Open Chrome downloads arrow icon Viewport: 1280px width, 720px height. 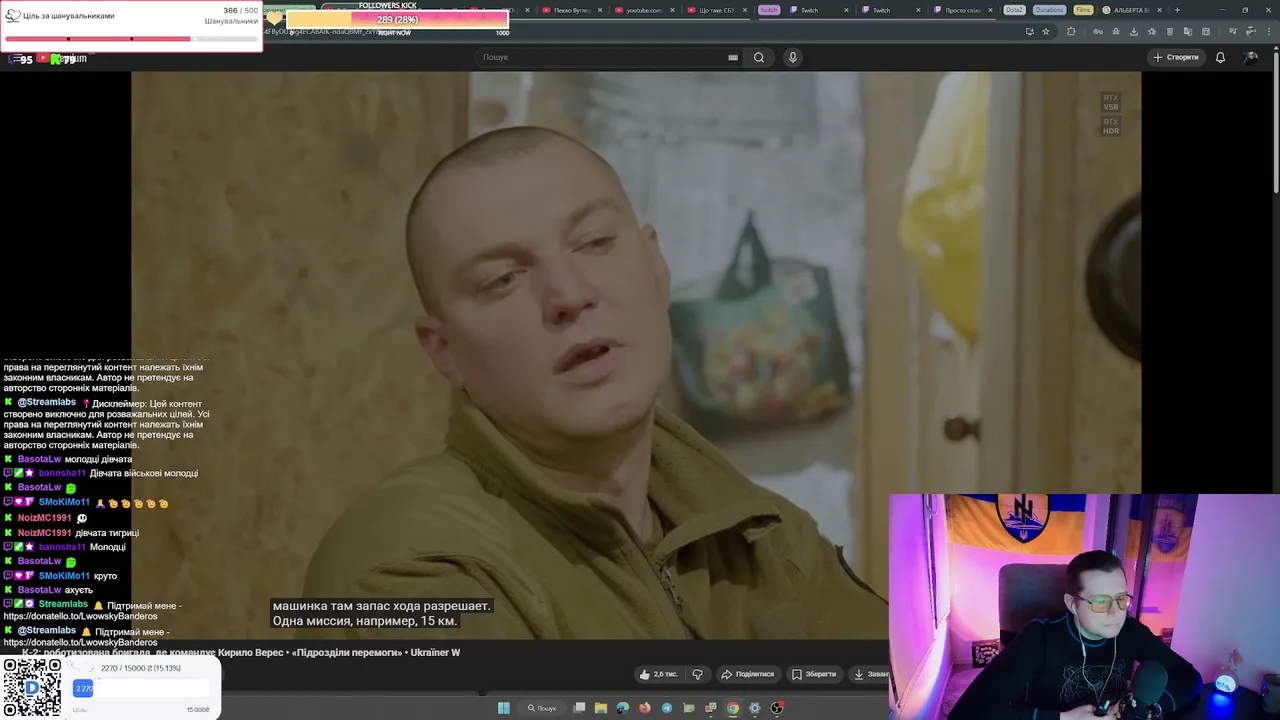tap(1134, 31)
